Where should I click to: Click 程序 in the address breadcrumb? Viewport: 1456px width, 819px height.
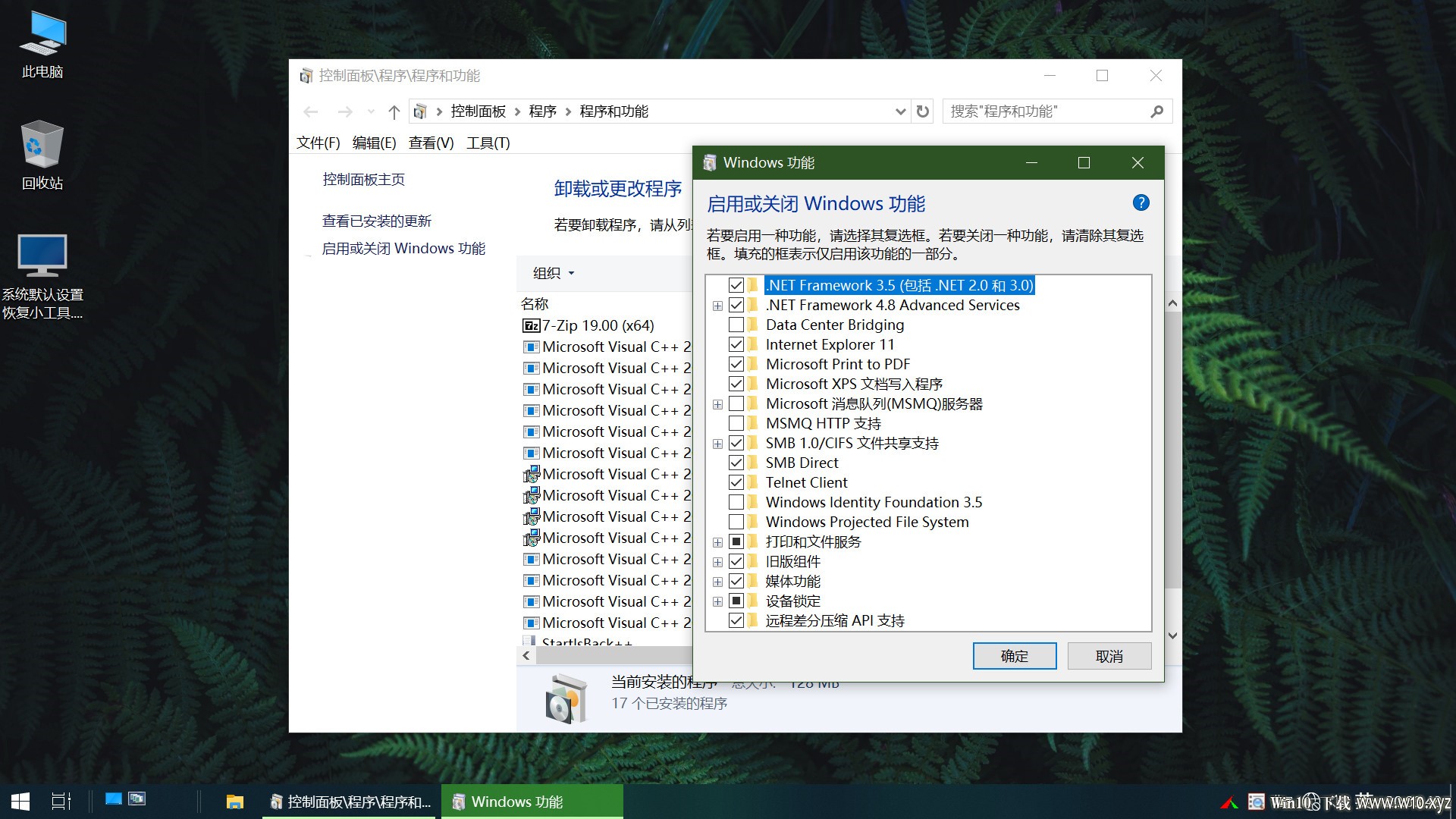tap(542, 111)
